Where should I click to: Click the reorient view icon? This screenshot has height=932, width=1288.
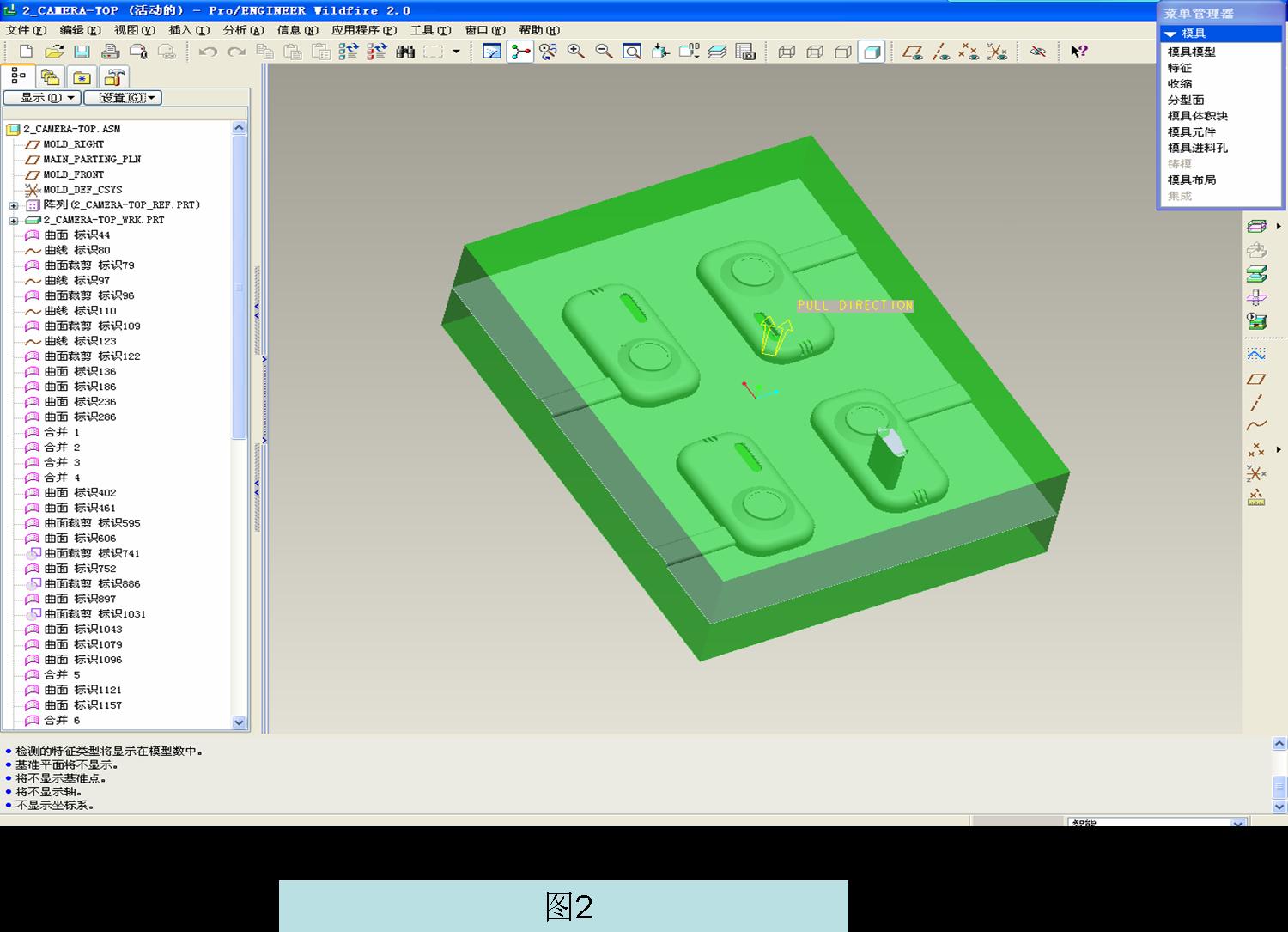click(x=660, y=52)
